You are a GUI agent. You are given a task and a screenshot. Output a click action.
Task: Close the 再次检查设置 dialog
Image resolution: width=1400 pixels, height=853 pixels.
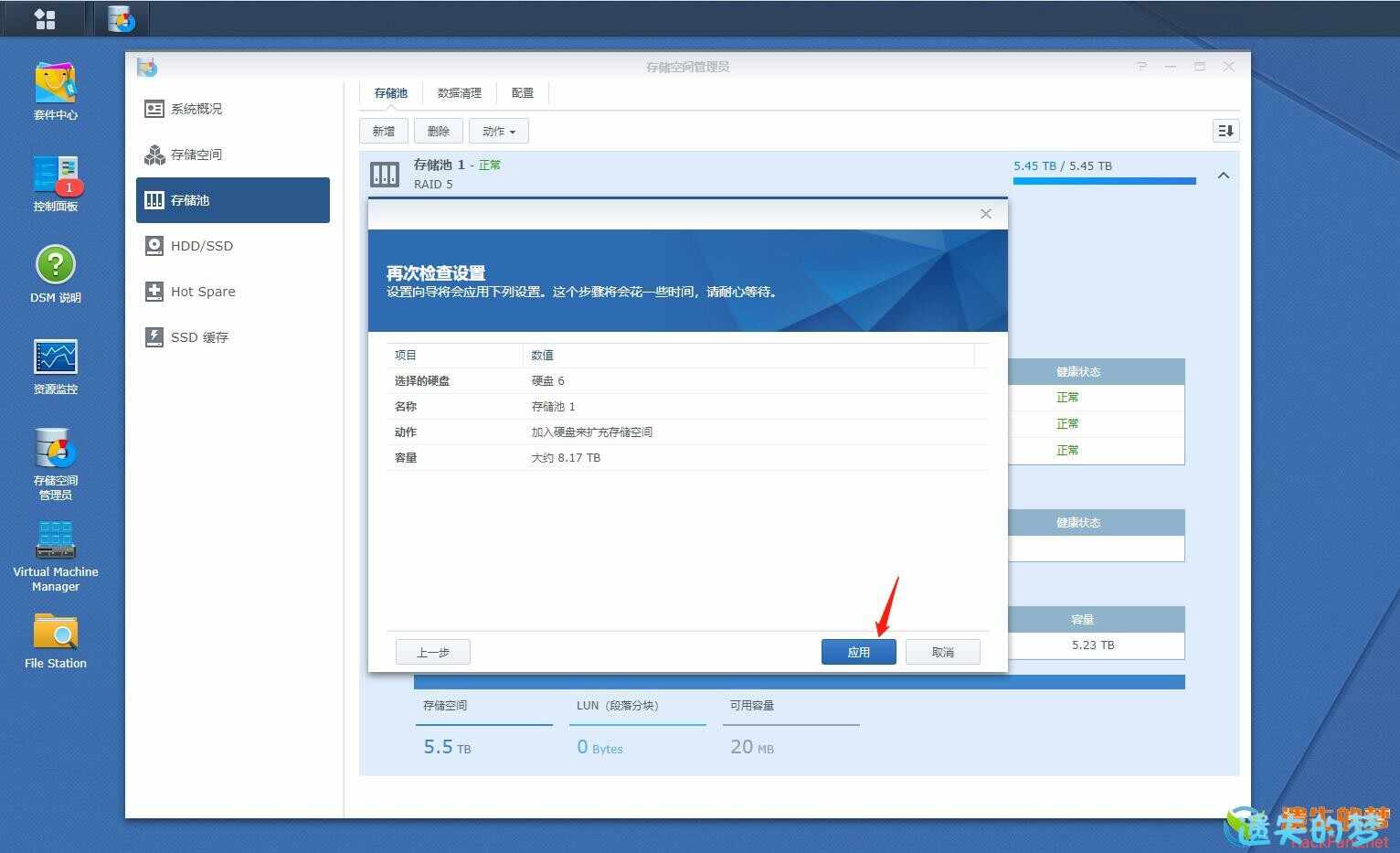coord(985,214)
